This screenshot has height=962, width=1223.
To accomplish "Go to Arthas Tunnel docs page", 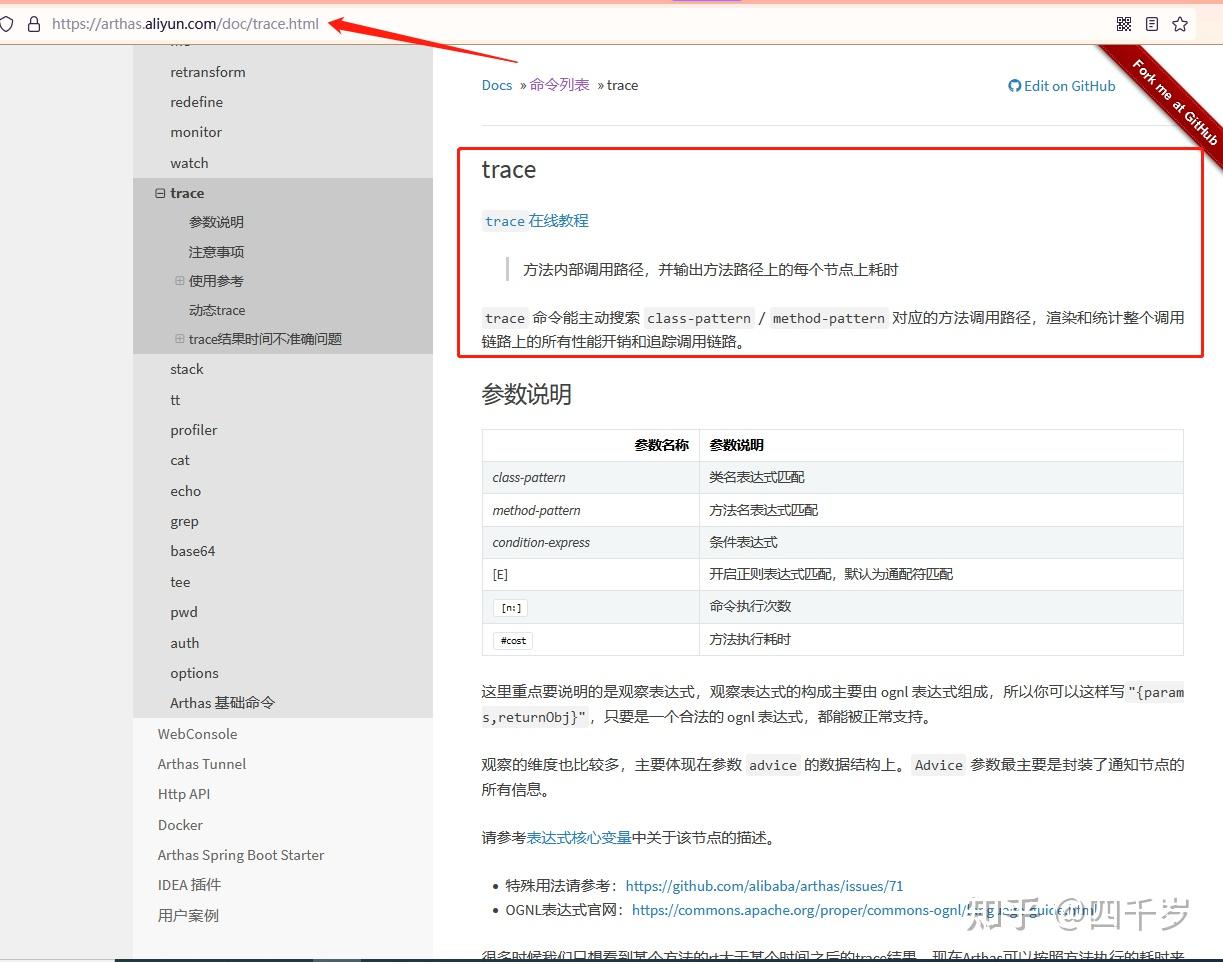I will point(202,764).
